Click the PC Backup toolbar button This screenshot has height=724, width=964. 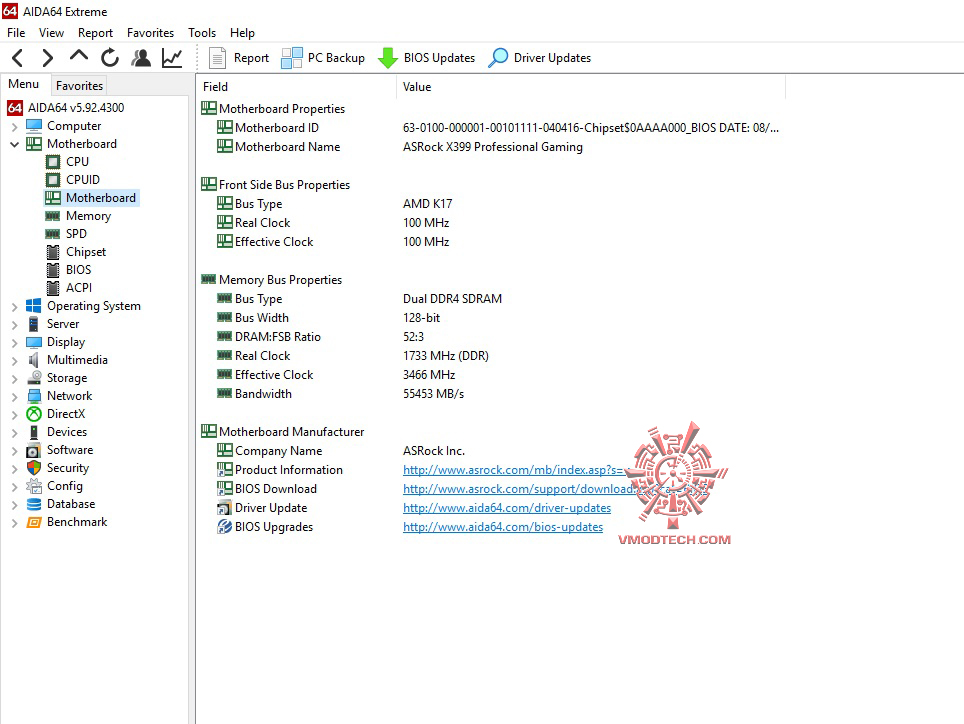coord(323,58)
